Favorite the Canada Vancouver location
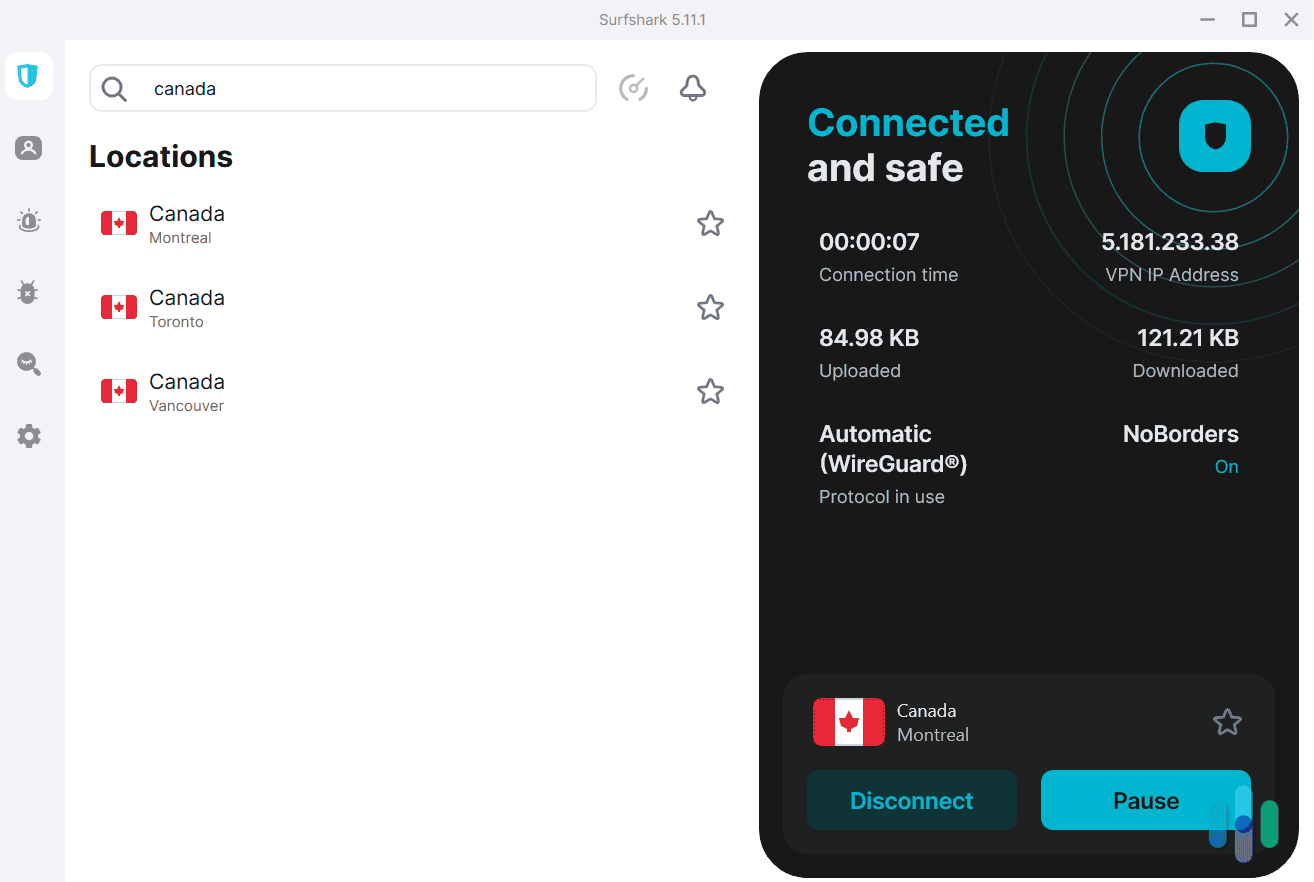The height and width of the screenshot is (882, 1314). (x=710, y=391)
